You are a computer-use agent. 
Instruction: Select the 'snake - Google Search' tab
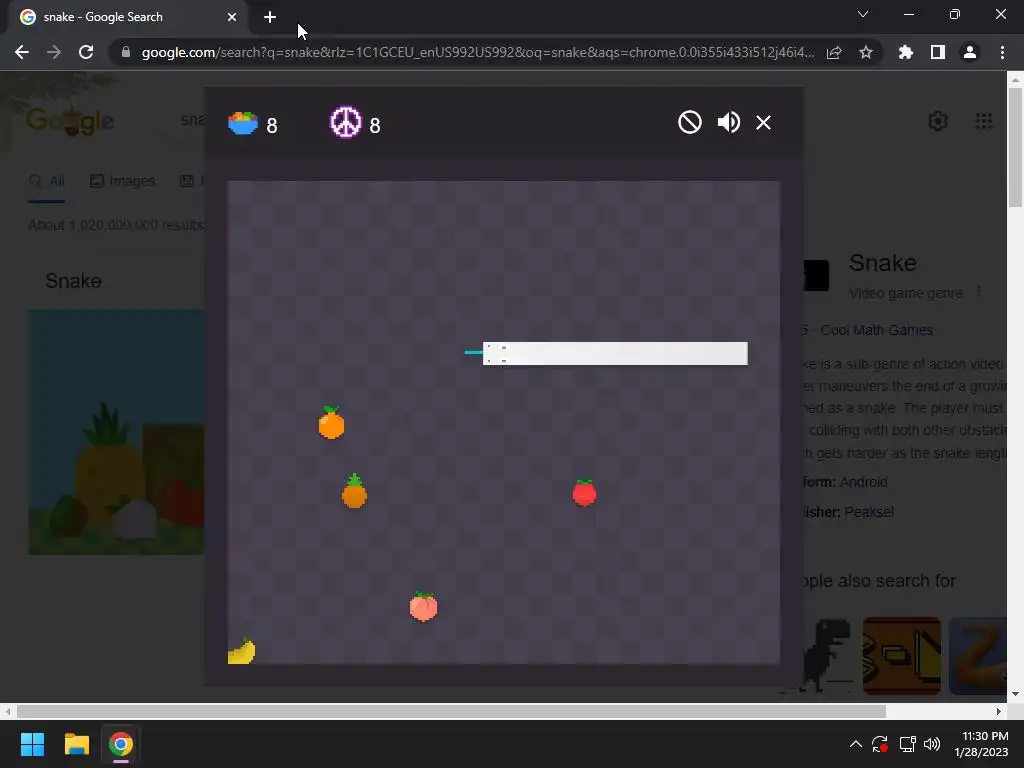pyautogui.click(x=128, y=17)
